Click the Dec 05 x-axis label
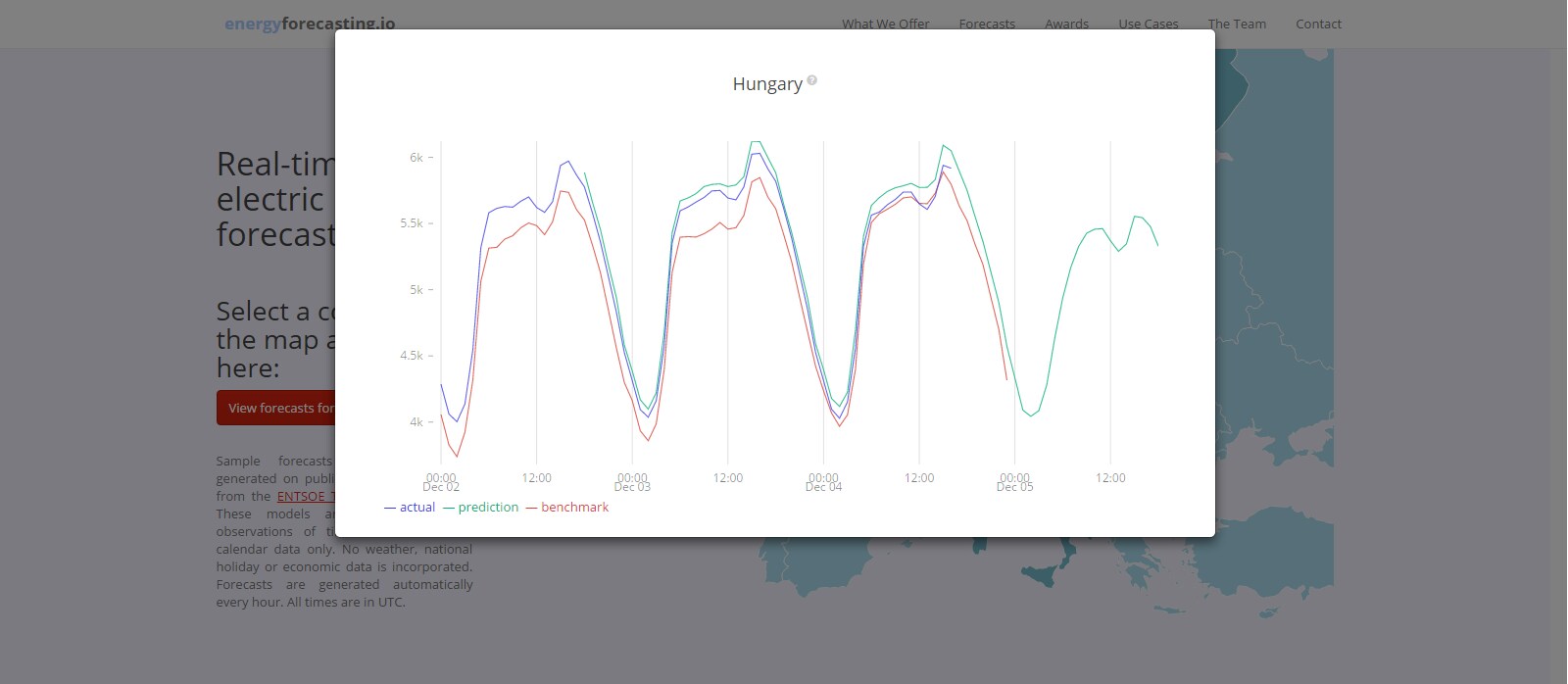This screenshot has height=684, width=1568. pyautogui.click(x=1014, y=486)
